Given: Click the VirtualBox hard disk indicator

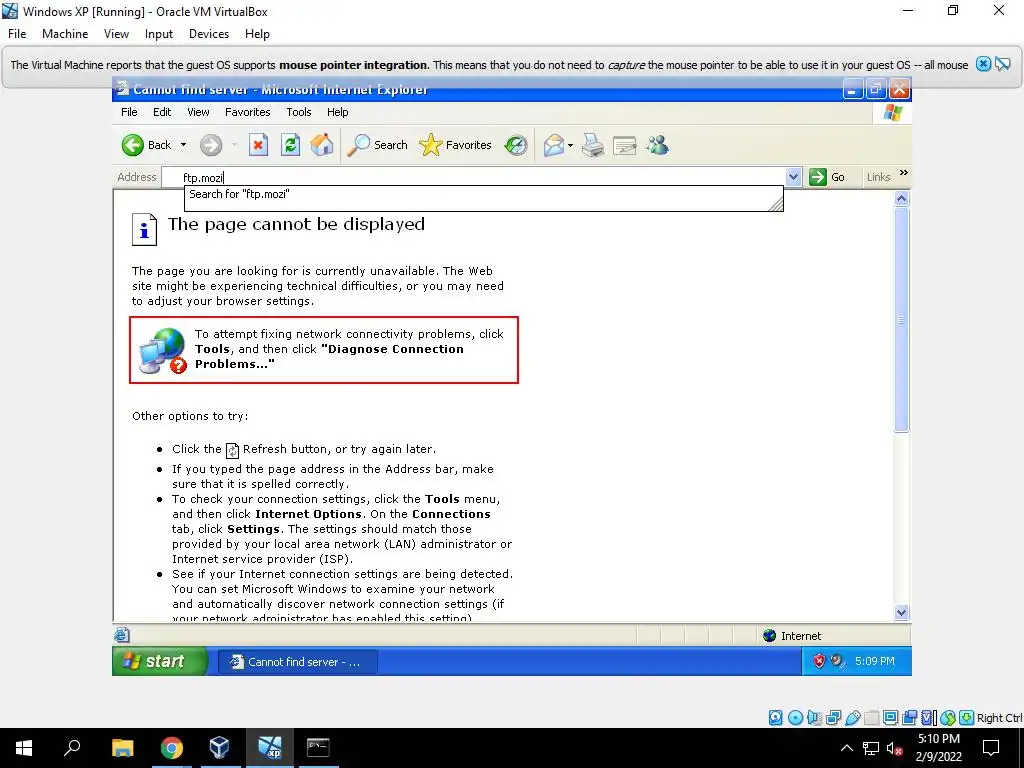Looking at the screenshot, I should tap(775, 718).
